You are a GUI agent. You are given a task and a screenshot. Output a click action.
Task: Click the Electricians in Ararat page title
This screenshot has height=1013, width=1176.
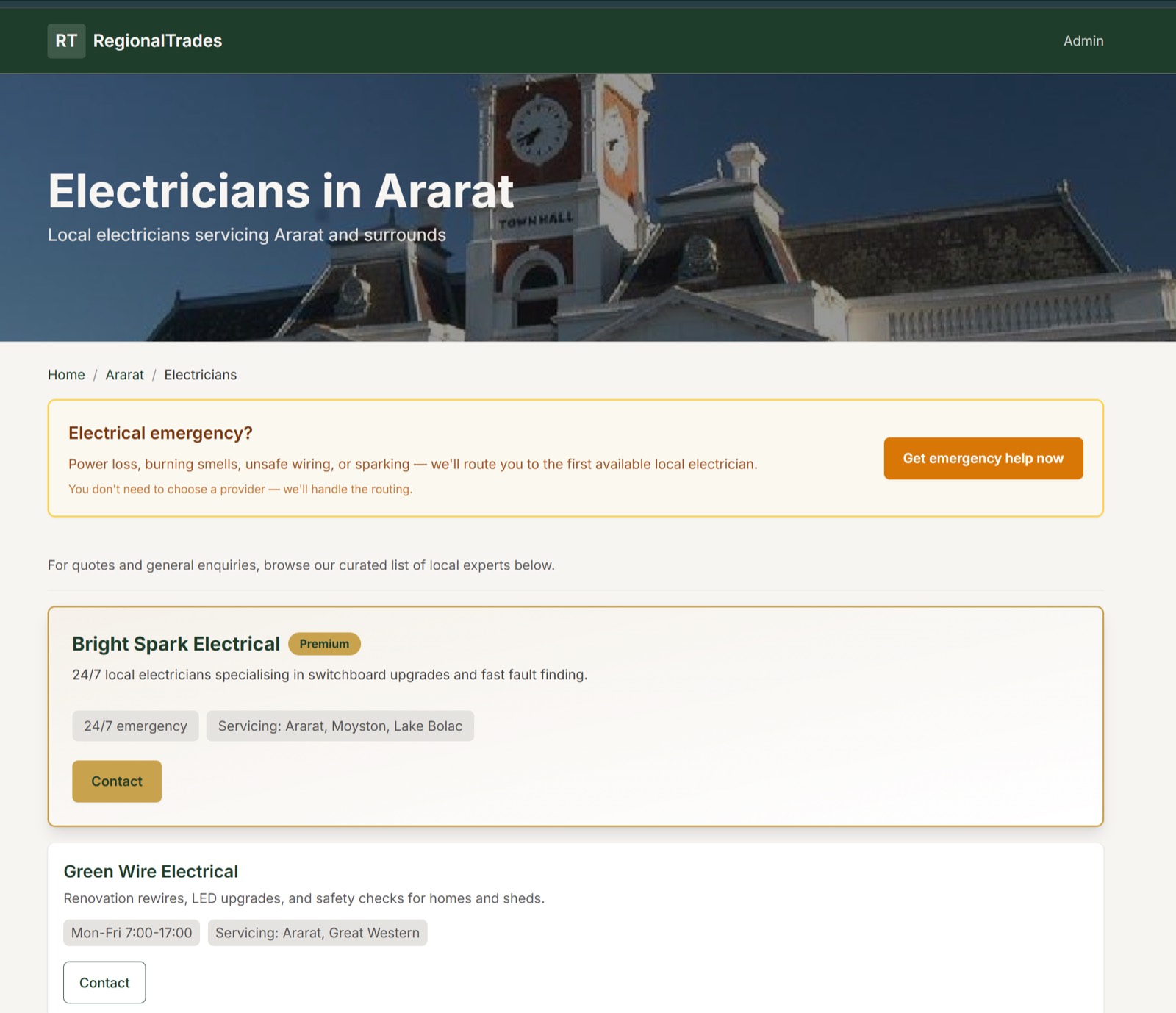tap(281, 191)
